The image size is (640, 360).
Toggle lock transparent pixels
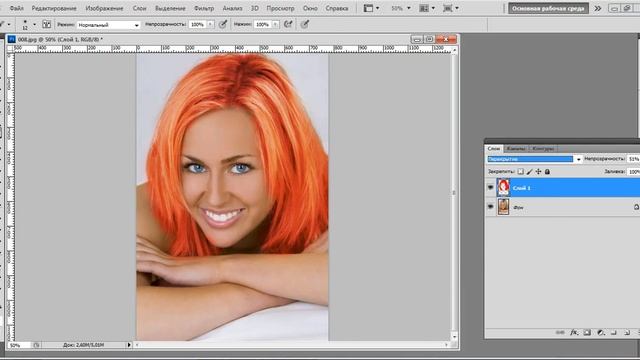[520, 172]
